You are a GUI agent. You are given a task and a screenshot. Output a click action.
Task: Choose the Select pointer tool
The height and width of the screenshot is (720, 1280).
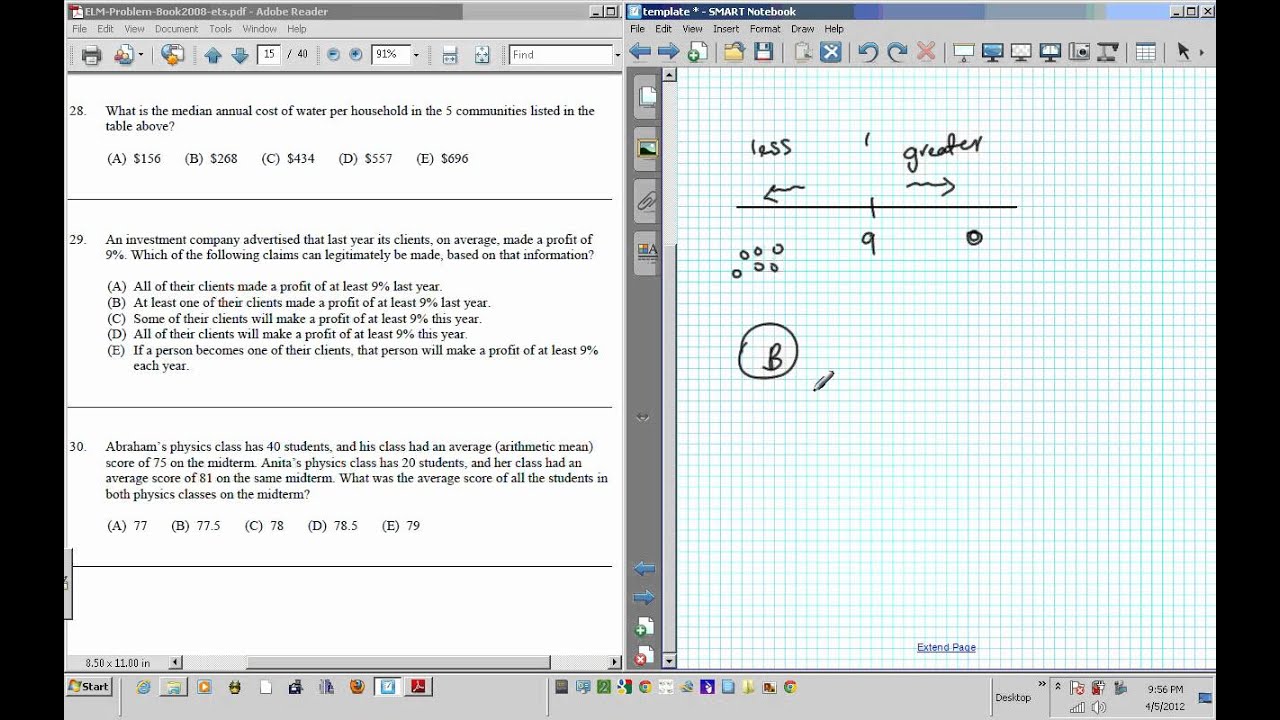click(x=1184, y=52)
